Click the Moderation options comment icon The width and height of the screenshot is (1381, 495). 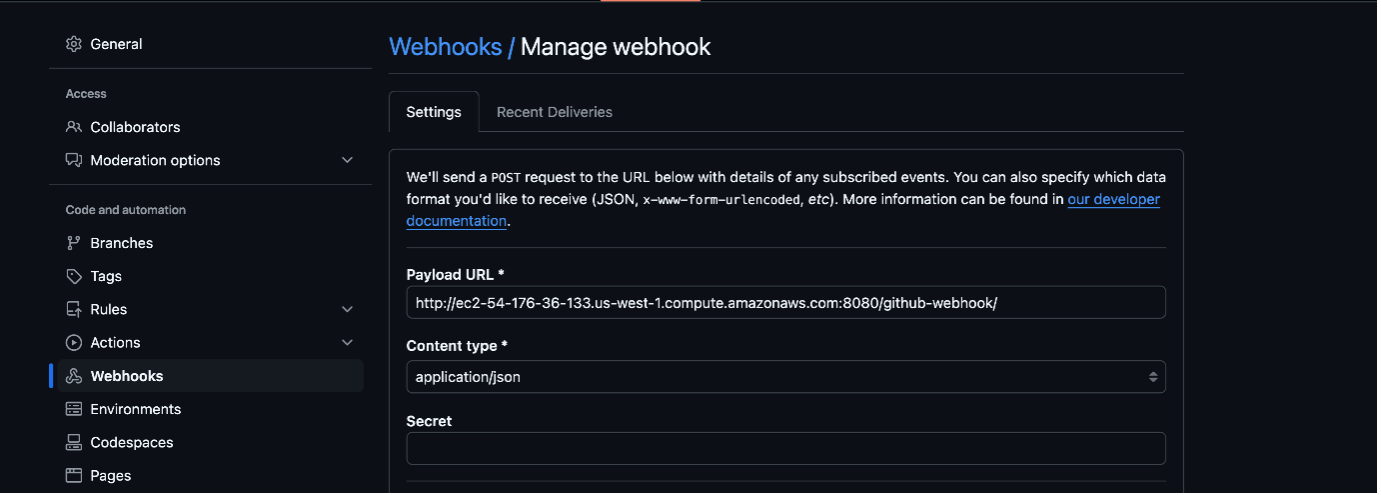click(73, 160)
